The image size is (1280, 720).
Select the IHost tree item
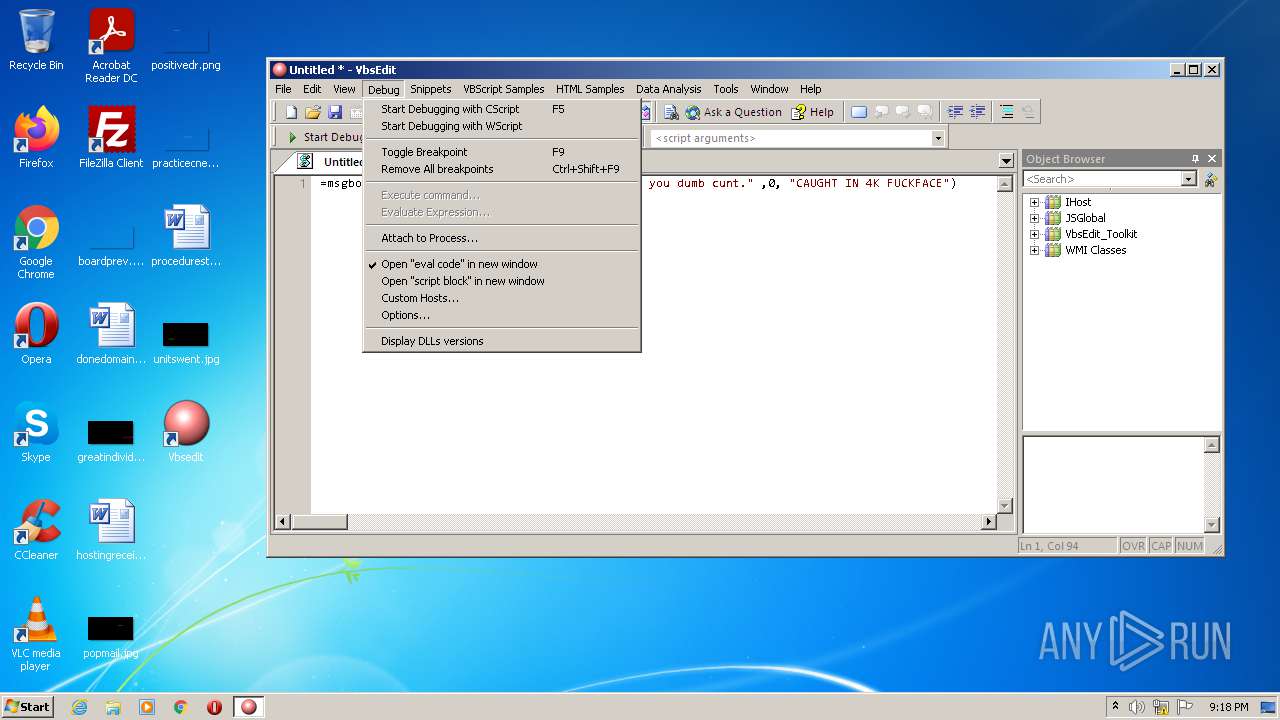(1078, 202)
